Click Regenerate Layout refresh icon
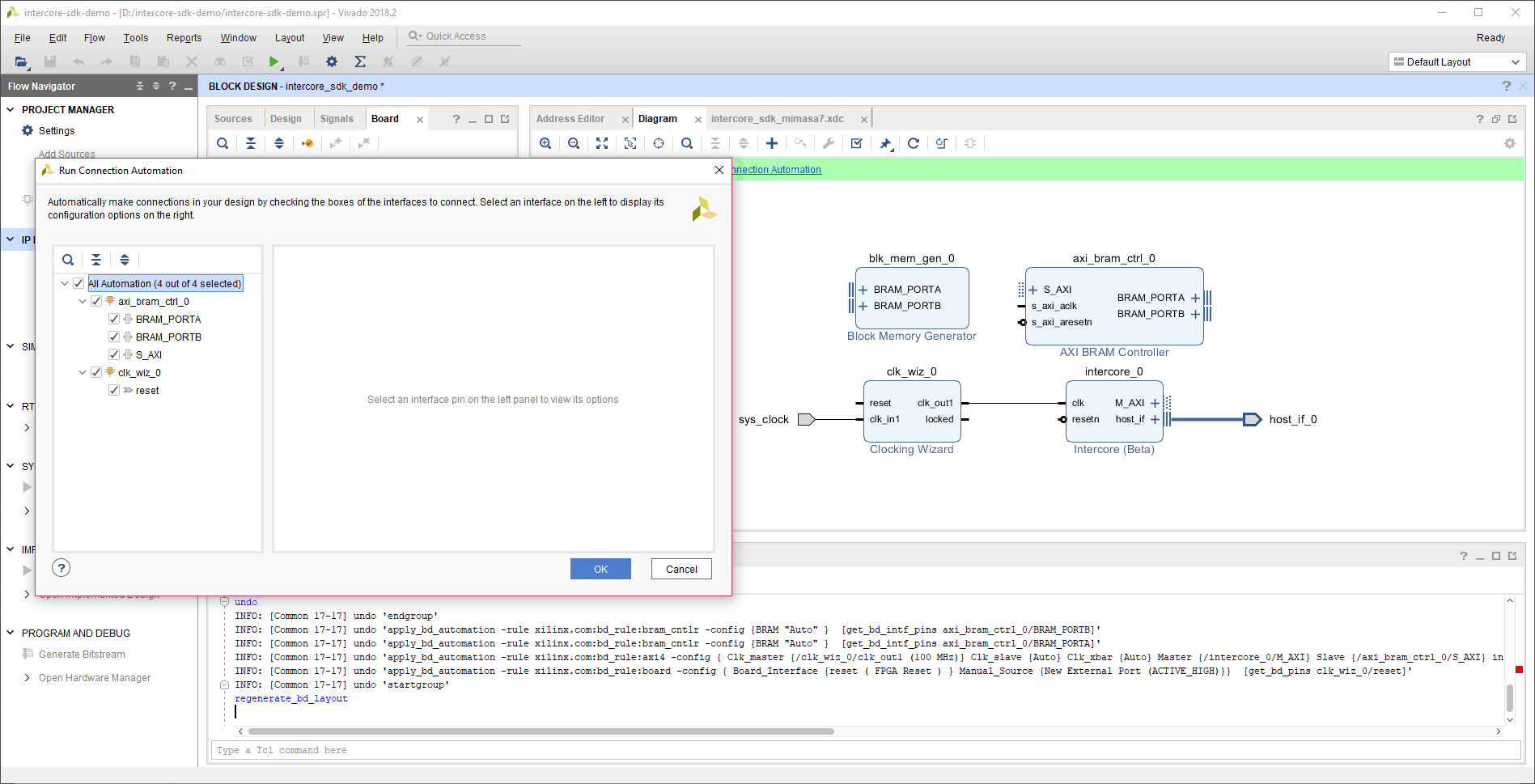 coord(914,143)
